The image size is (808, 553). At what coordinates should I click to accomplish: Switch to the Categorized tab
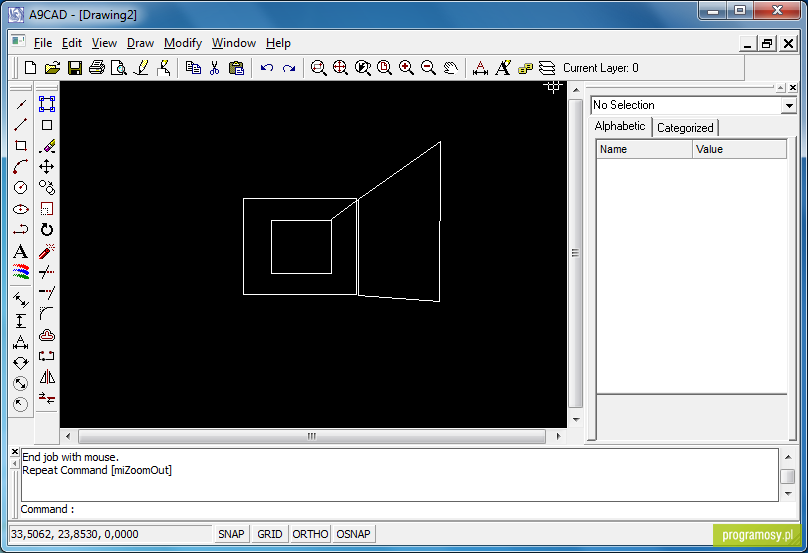coord(685,128)
